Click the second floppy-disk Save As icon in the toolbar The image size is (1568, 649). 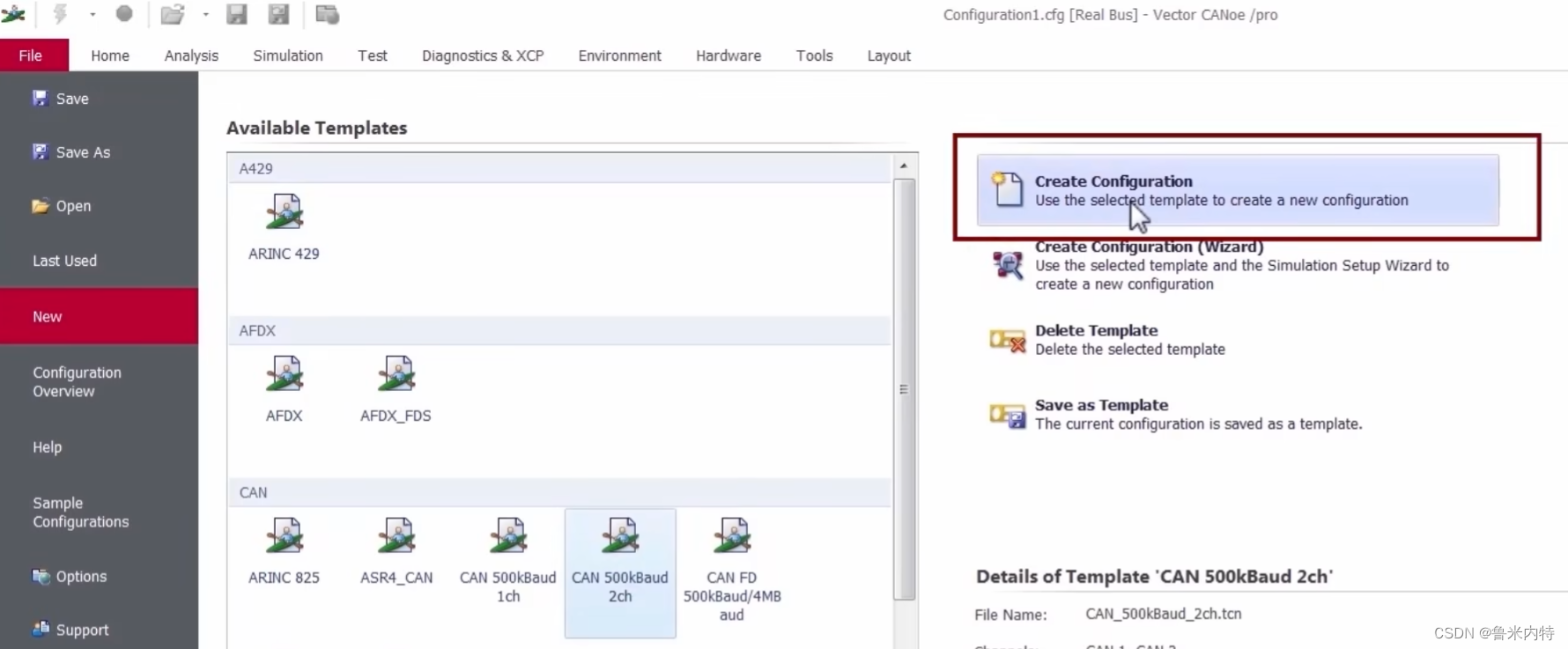tap(278, 14)
